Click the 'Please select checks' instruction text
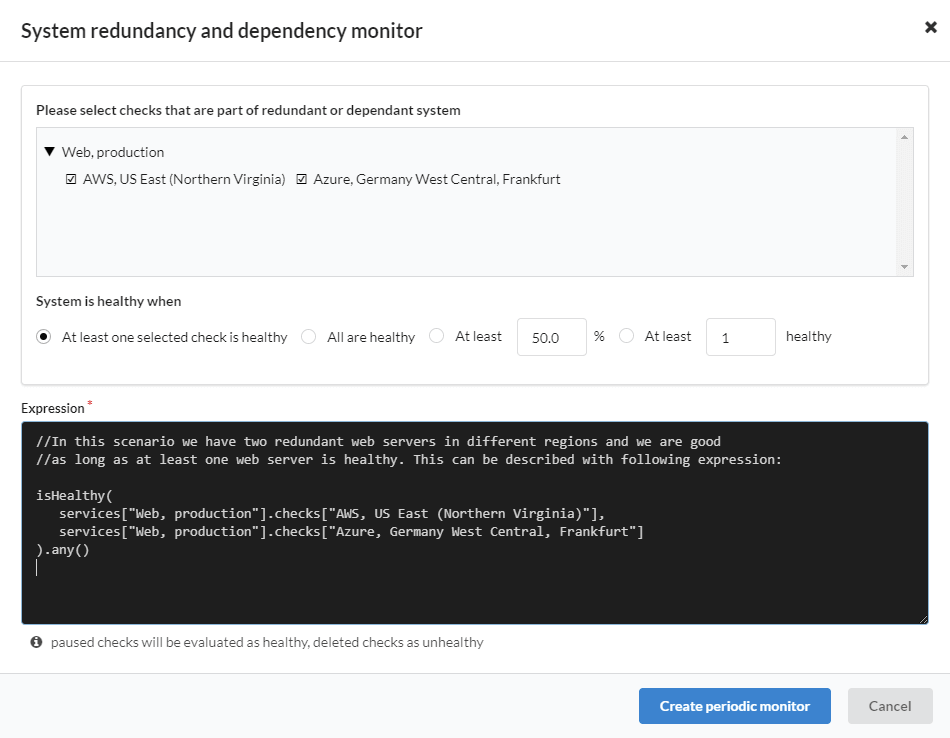This screenshot has height=738, width=950. (x=248, y=110)
